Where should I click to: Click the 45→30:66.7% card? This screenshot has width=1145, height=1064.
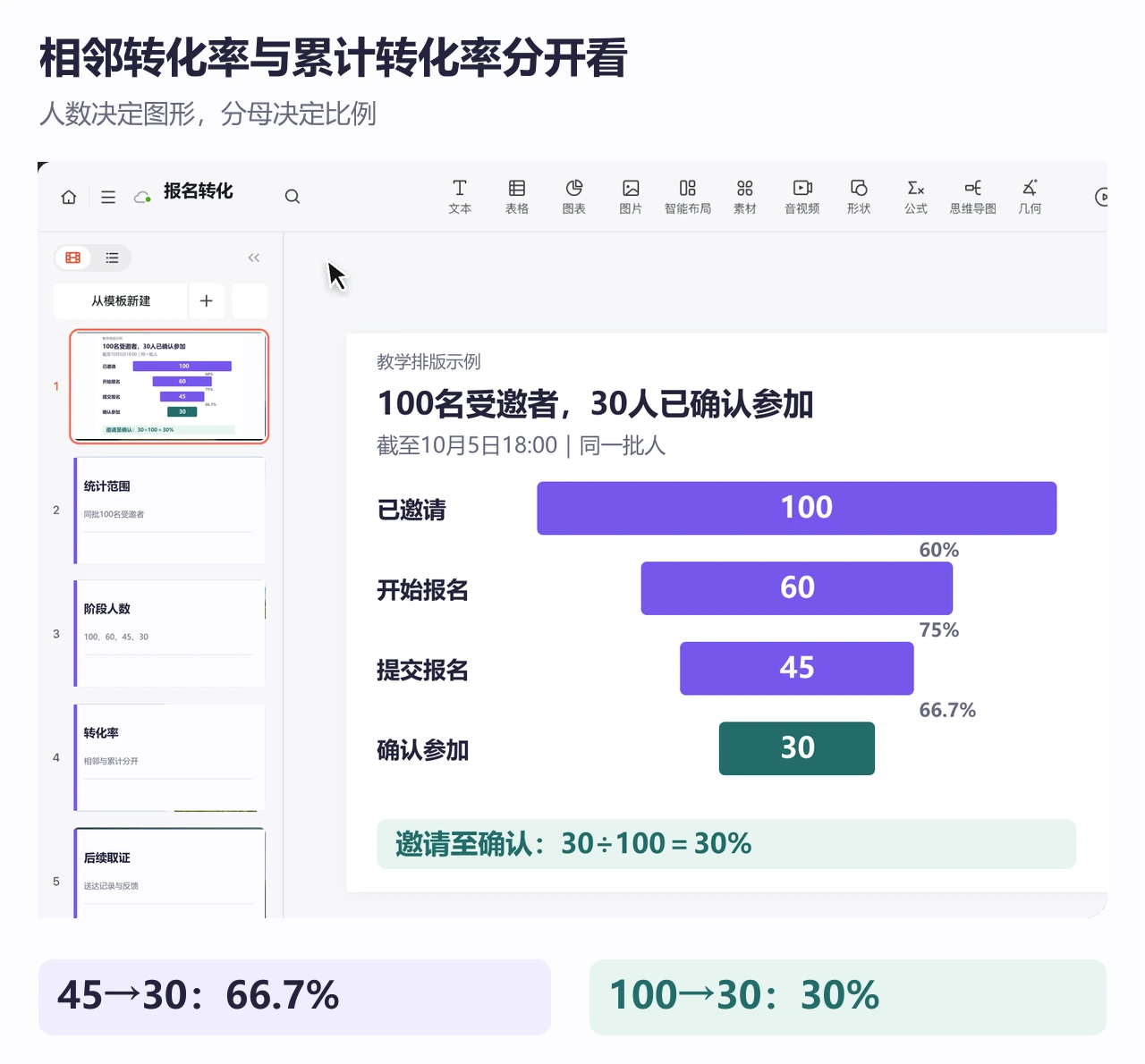[294, 997]
